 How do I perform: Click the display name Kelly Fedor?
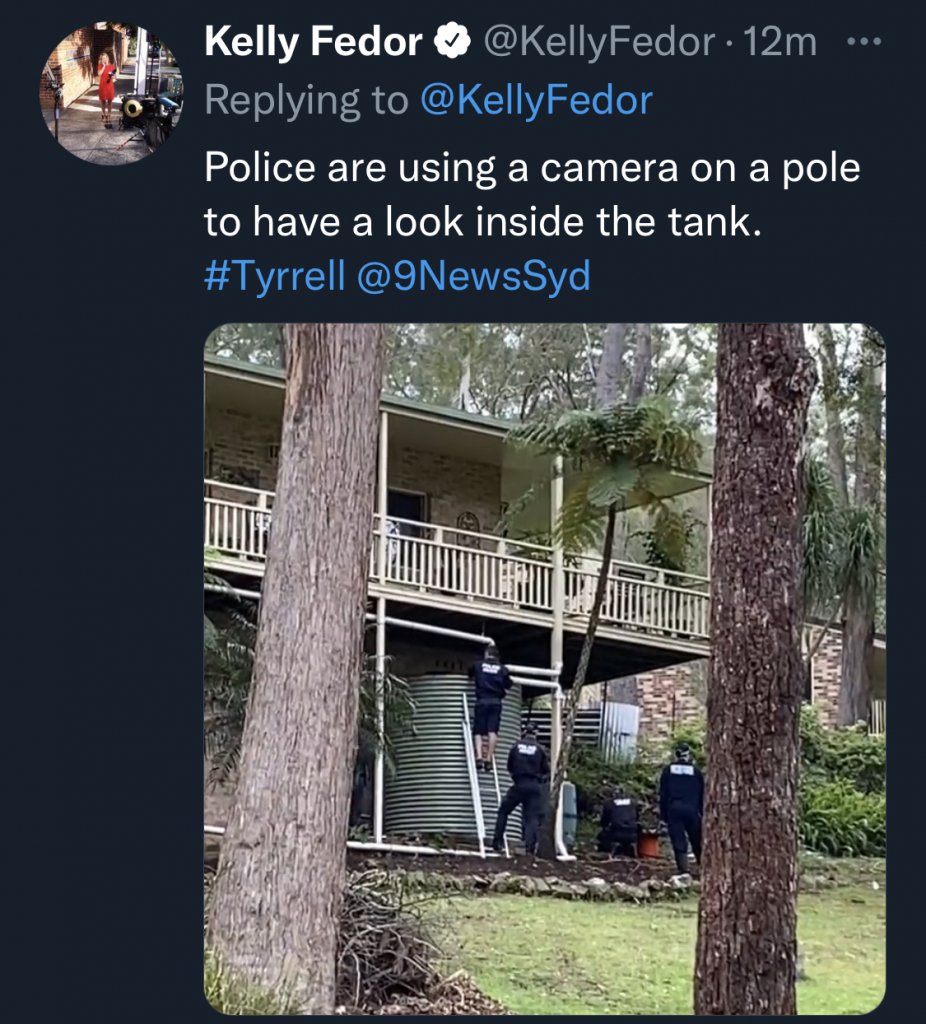click(x=313, y=43)
